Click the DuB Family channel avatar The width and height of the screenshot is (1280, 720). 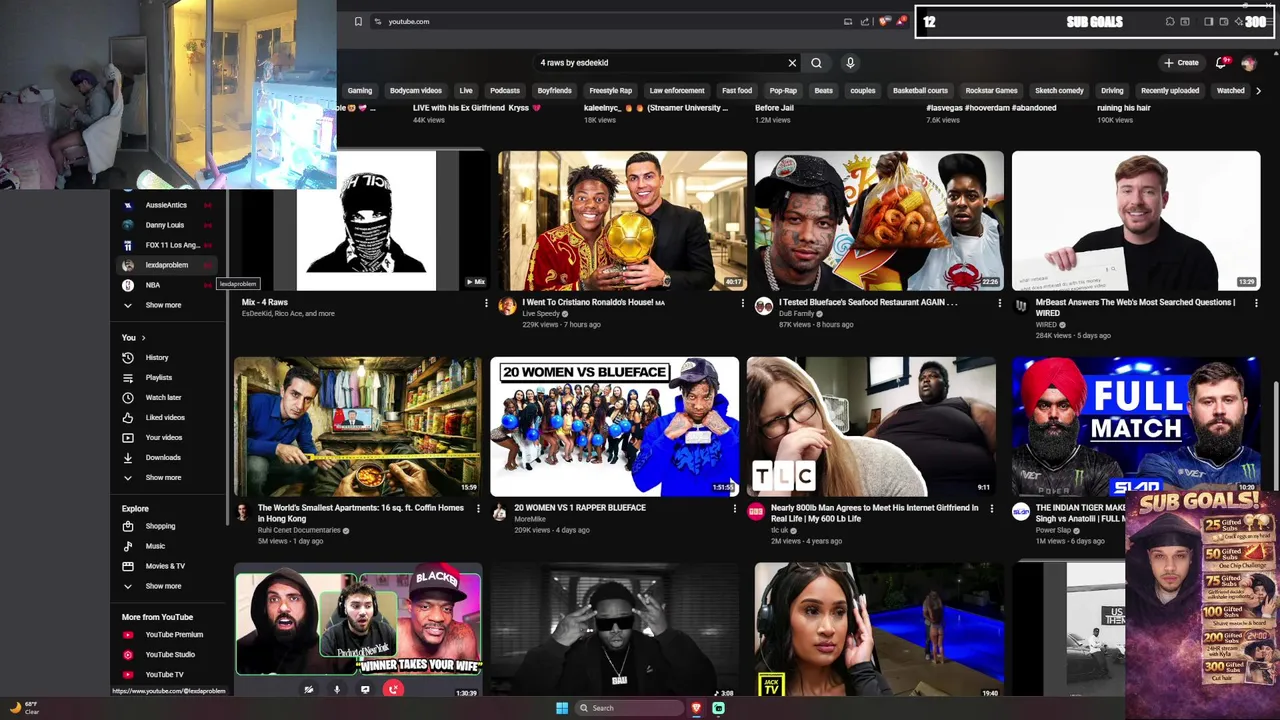click(x=764, y=306)
